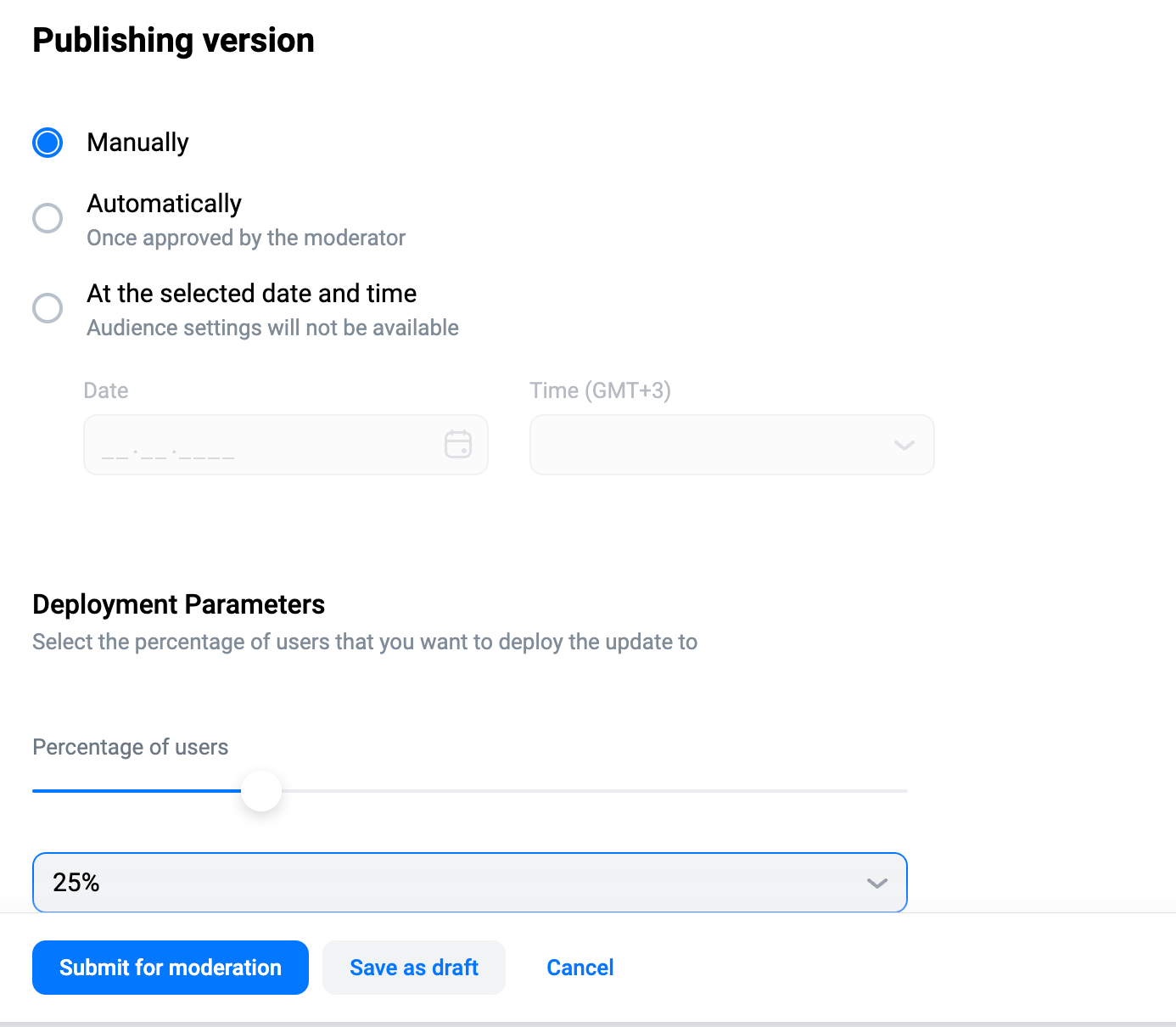
Task: Click Submit for moderation button
Action: pos(171,968)
